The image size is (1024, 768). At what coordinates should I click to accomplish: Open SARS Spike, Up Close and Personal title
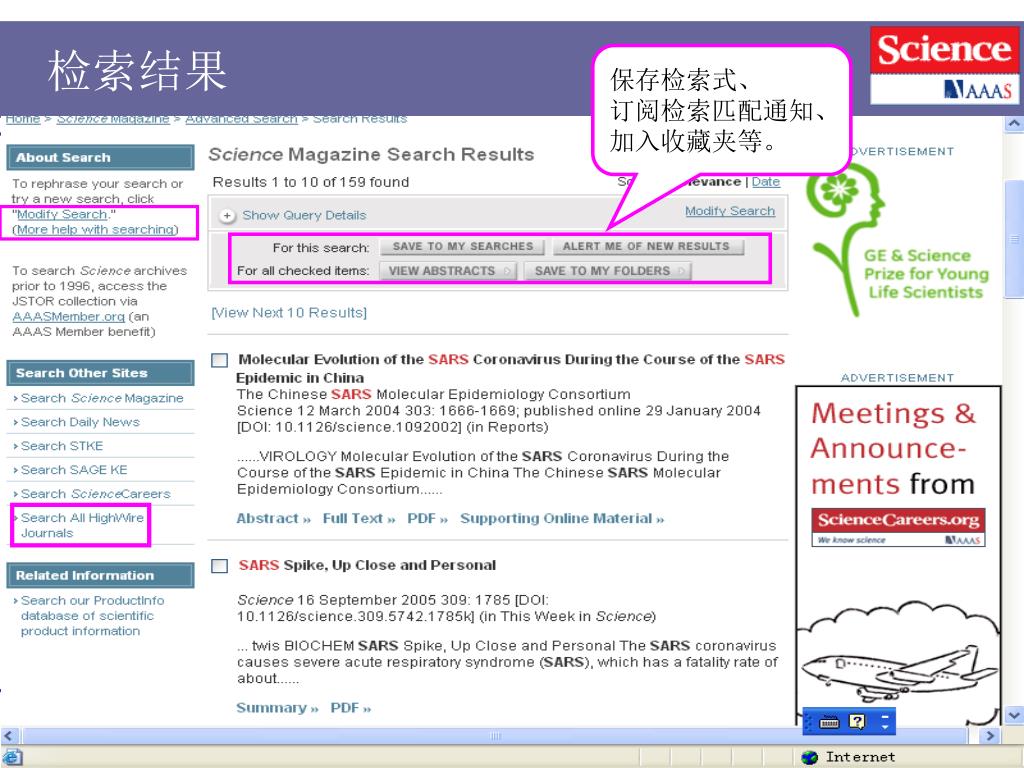coord(367,565)
